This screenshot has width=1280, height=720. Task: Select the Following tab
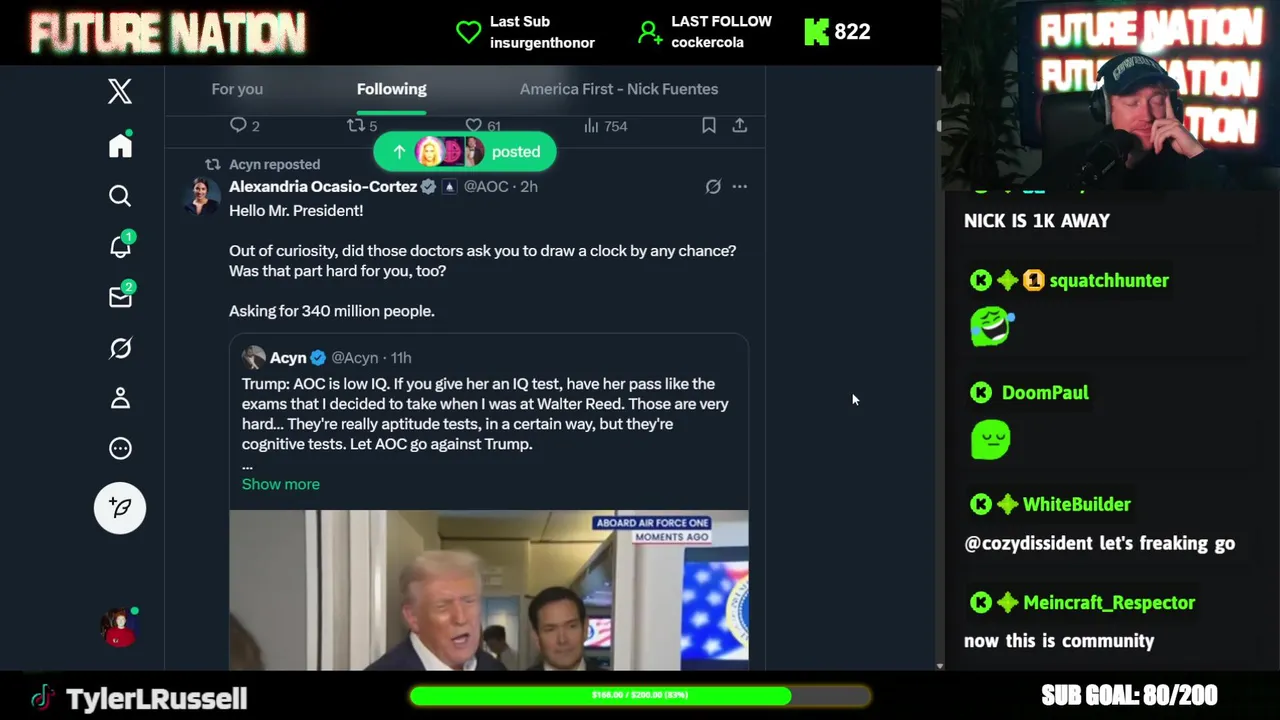tap(391, 89)
